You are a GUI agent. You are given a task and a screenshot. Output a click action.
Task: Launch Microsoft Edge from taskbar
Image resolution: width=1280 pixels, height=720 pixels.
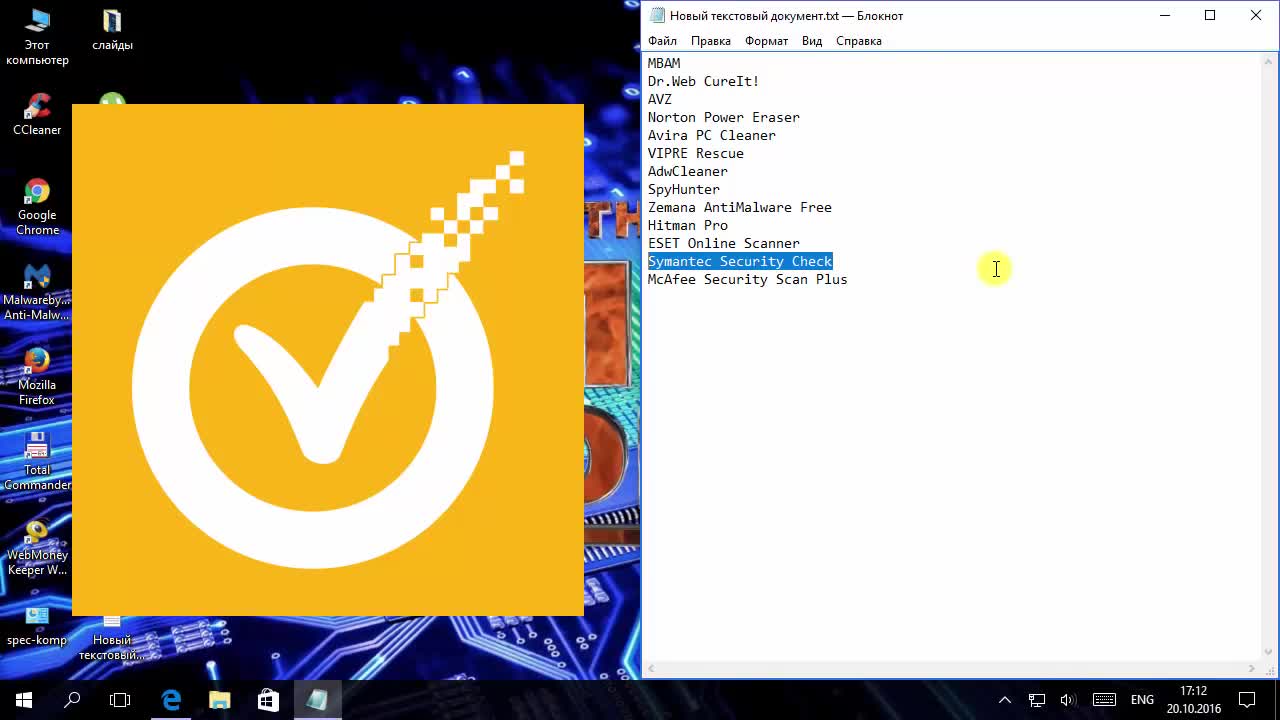coord(171,700)
